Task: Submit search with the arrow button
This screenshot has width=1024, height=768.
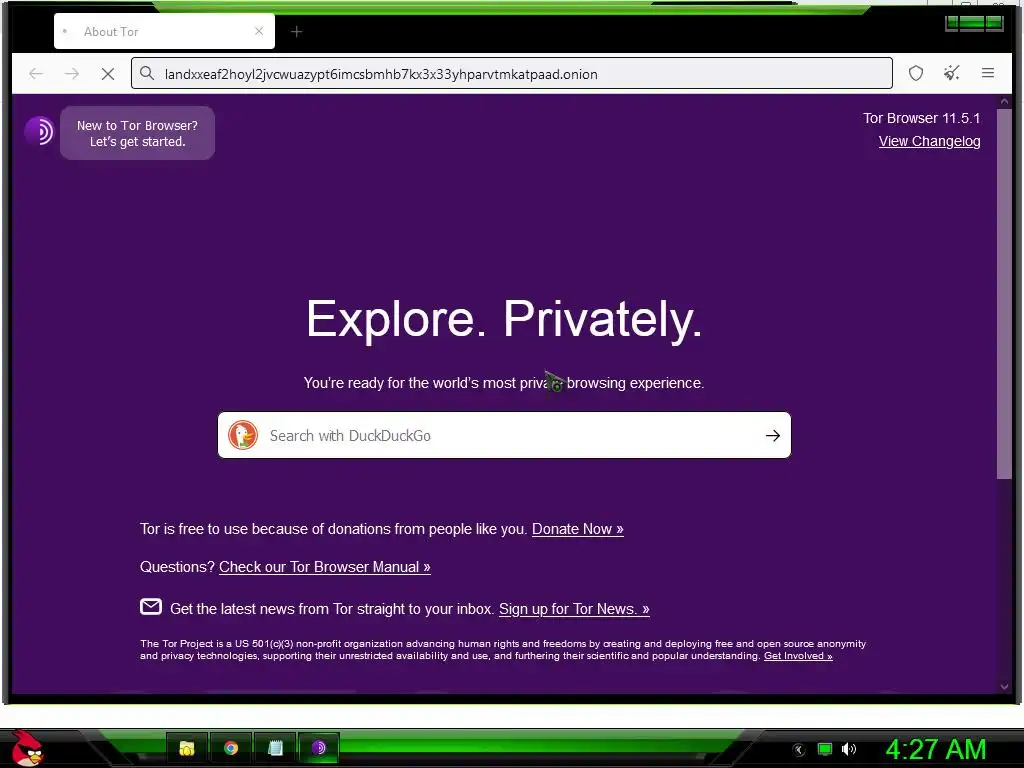Action: [x=773, y=436]
